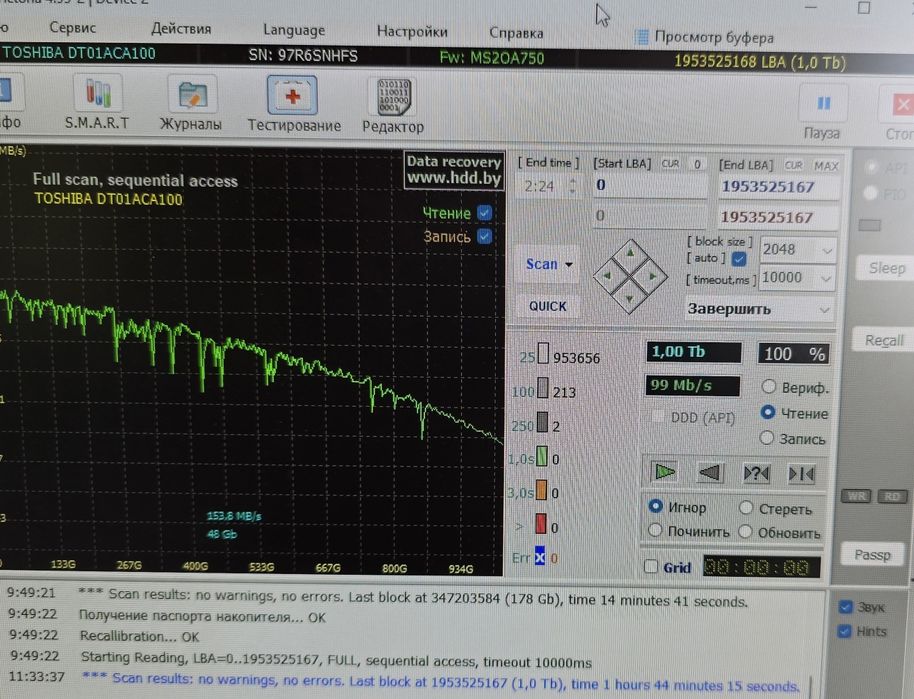Click the reverse scan arrow button
914x699 pixels.
[x=709, y=472]
